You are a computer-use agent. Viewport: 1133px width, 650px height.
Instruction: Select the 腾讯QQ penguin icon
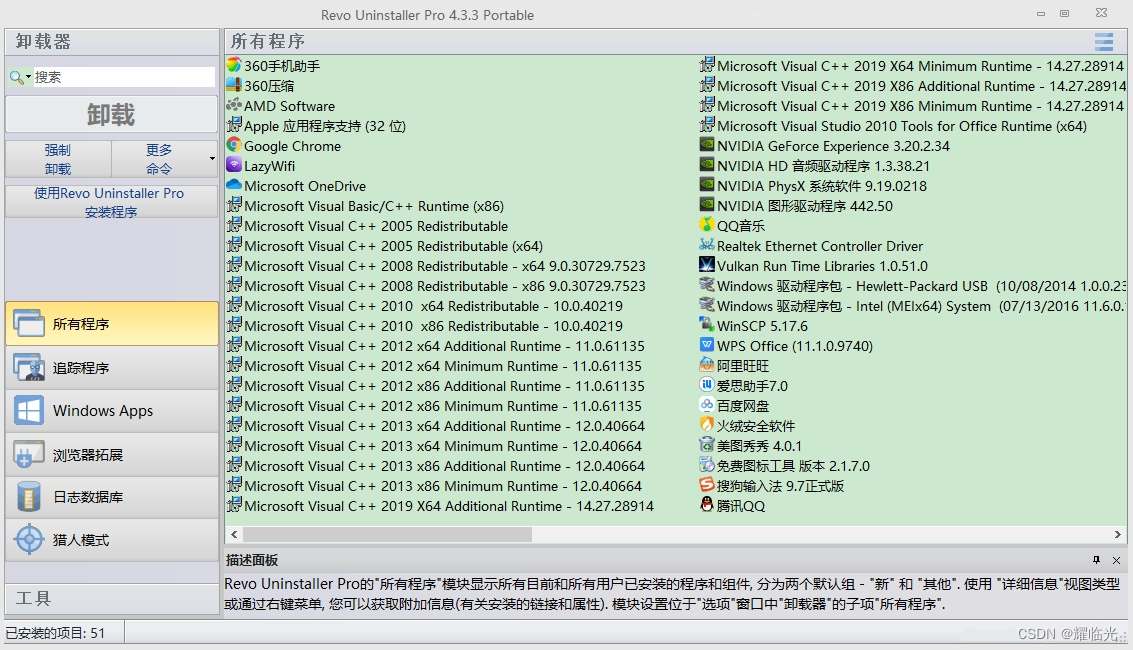pos(707,505)
